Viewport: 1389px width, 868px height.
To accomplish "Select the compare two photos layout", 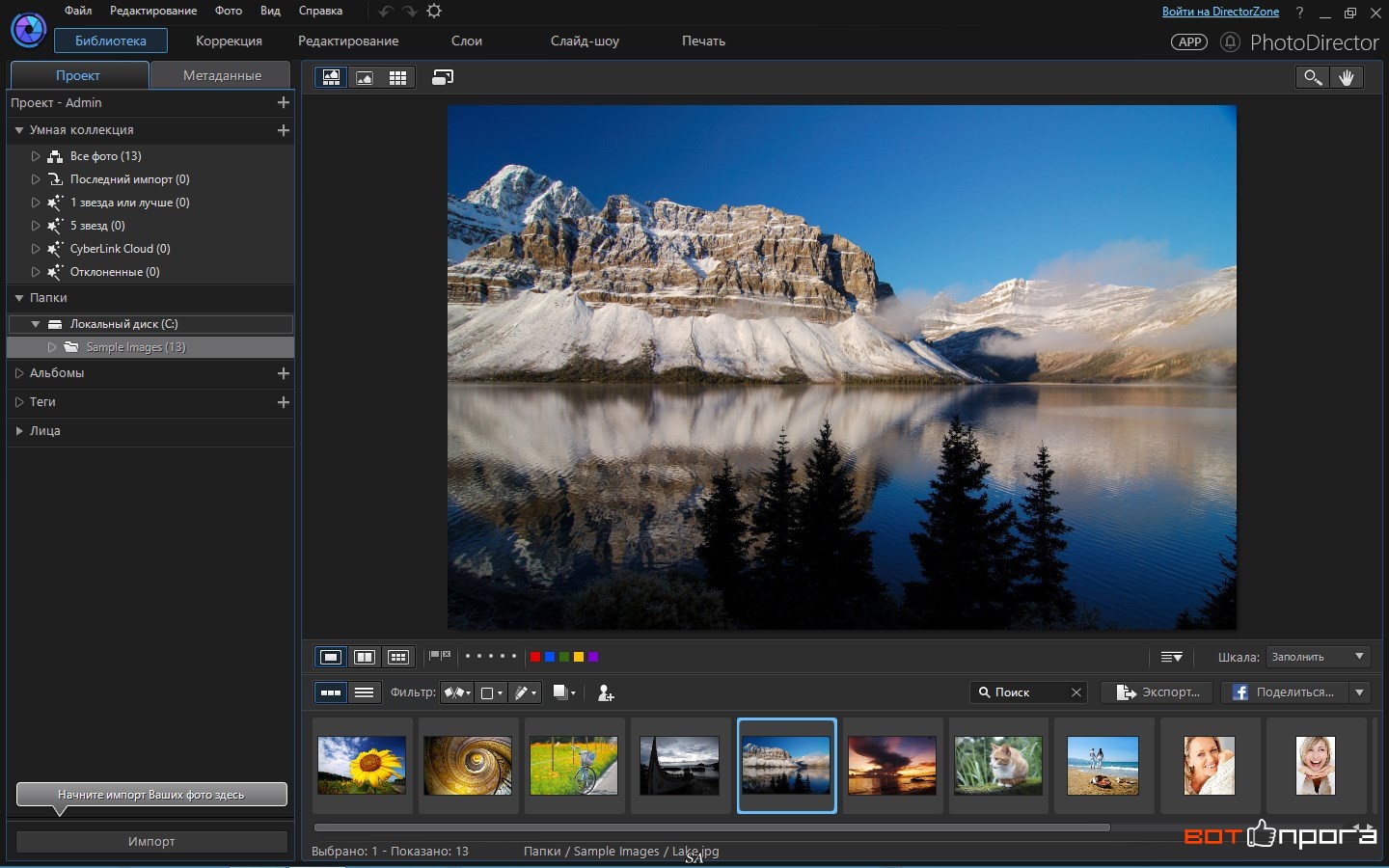I will (365, 657).
